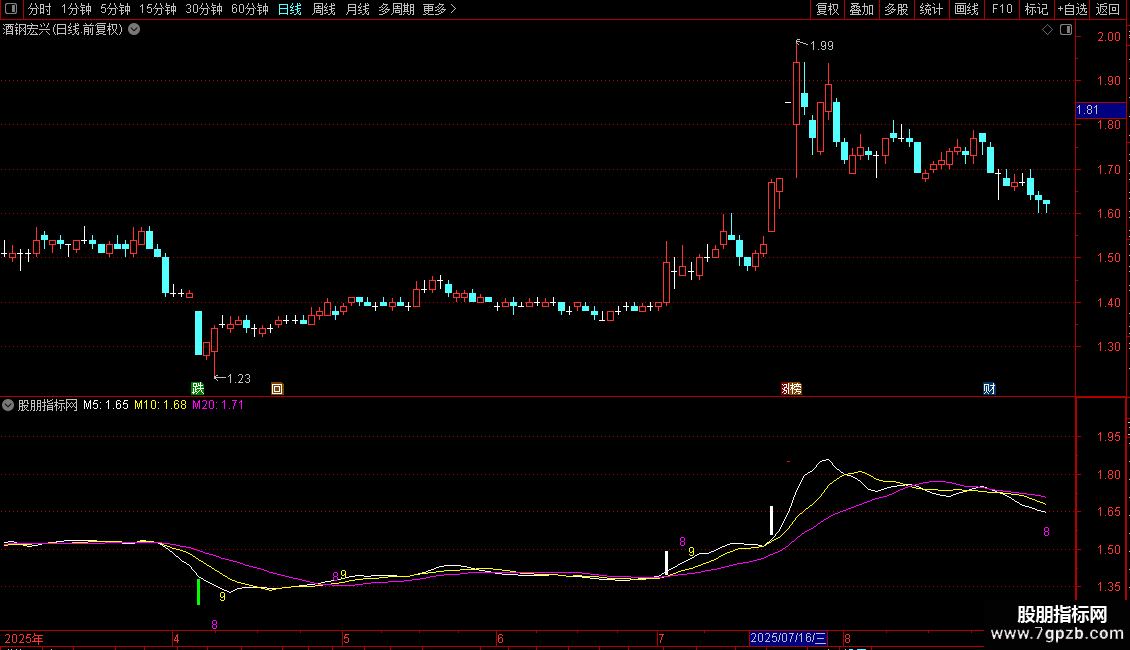Click the 2.00 price axis label
This screenshot has height=650, width=1130.
(x=1108, y=37)
